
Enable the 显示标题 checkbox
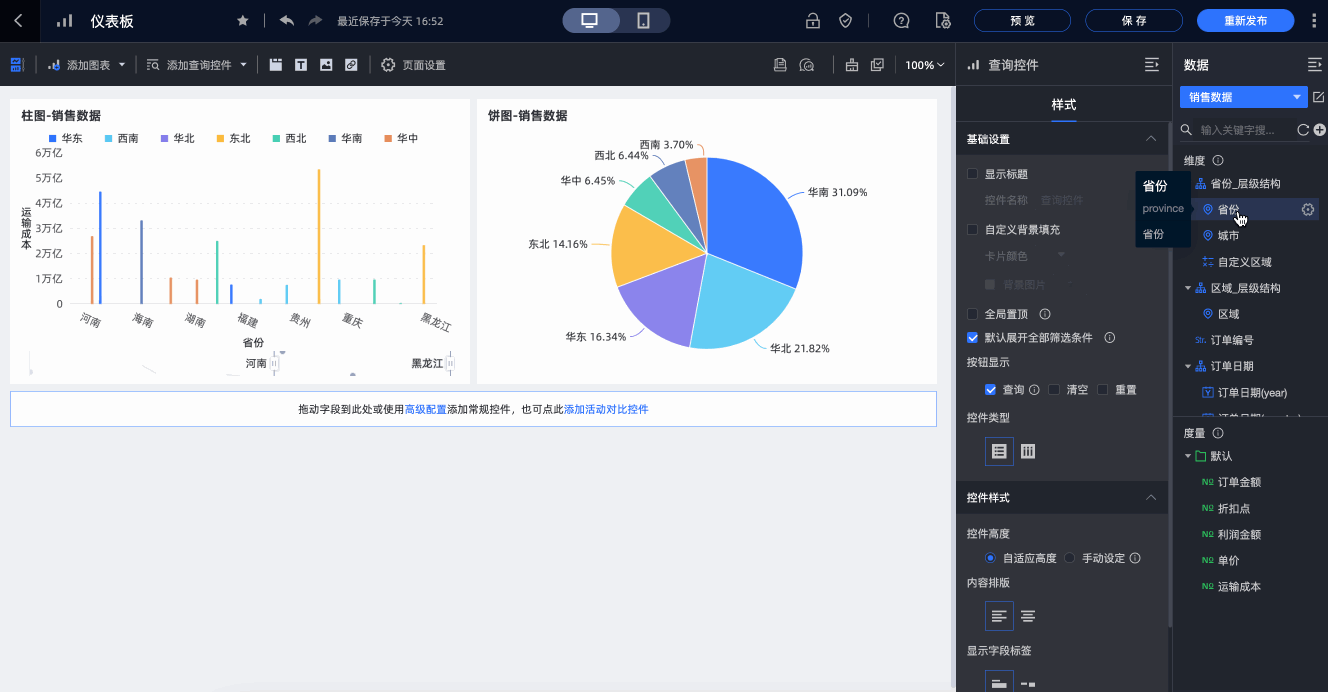973,174
